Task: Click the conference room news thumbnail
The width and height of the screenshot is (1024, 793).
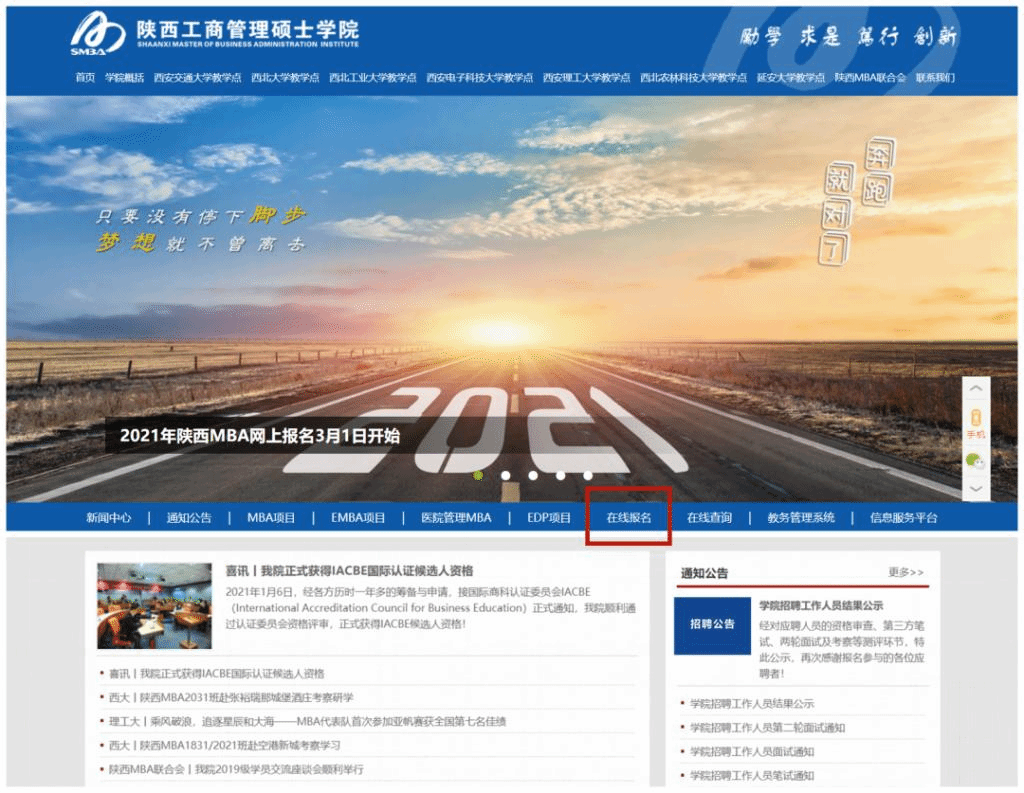Action: coord(154,606)
